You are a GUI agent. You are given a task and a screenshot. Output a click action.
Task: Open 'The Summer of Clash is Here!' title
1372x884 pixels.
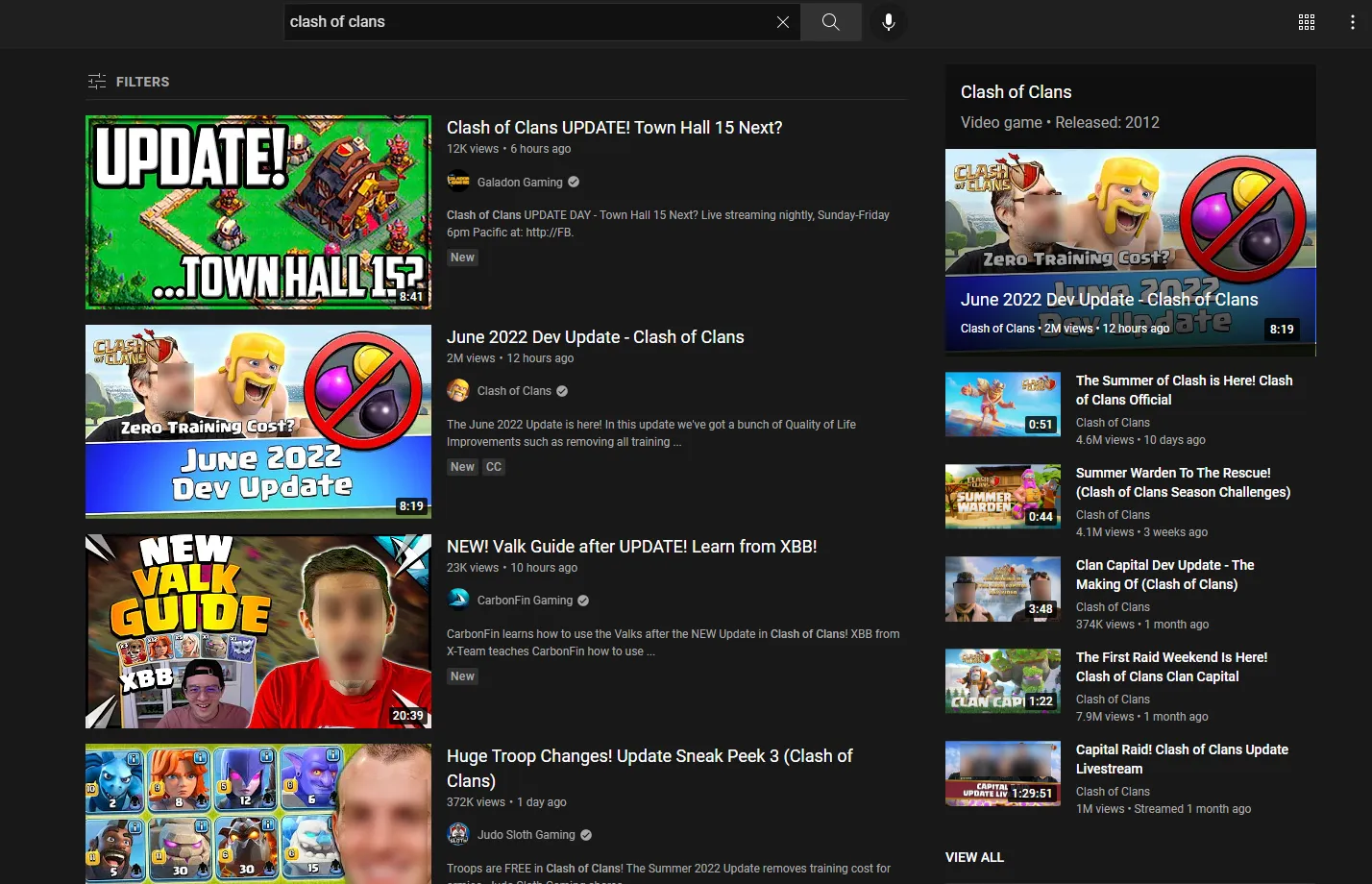click(x=1184, y=390)
